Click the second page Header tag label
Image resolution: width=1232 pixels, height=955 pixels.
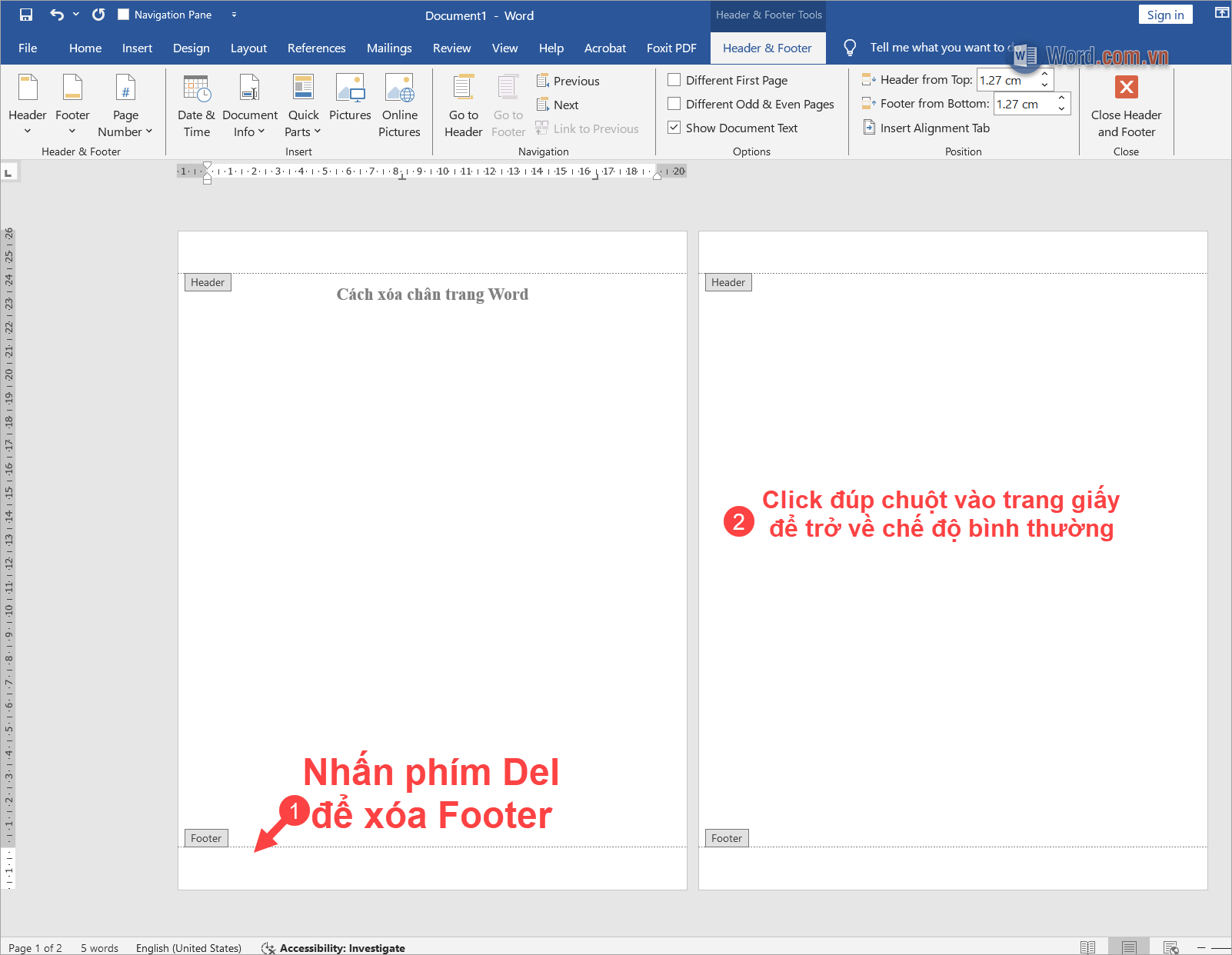coord(728,282)
